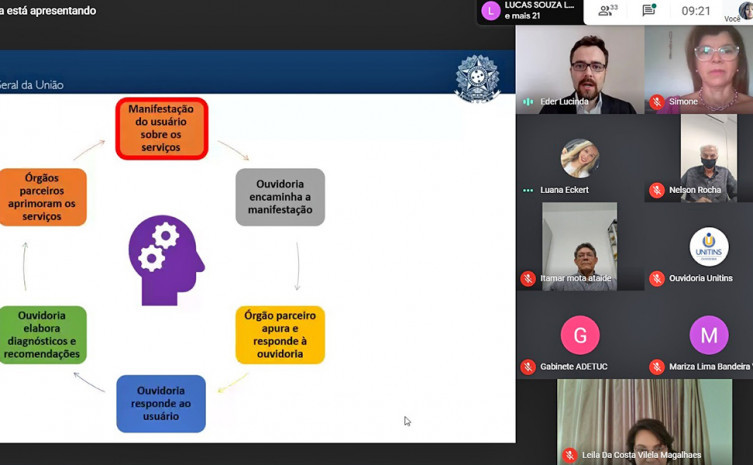Image resolution: width=753 pixels, height=465 pixels.
Task: Click the purple M avatar of Mariza Lima Bandeira
Action: click(708, 335)
